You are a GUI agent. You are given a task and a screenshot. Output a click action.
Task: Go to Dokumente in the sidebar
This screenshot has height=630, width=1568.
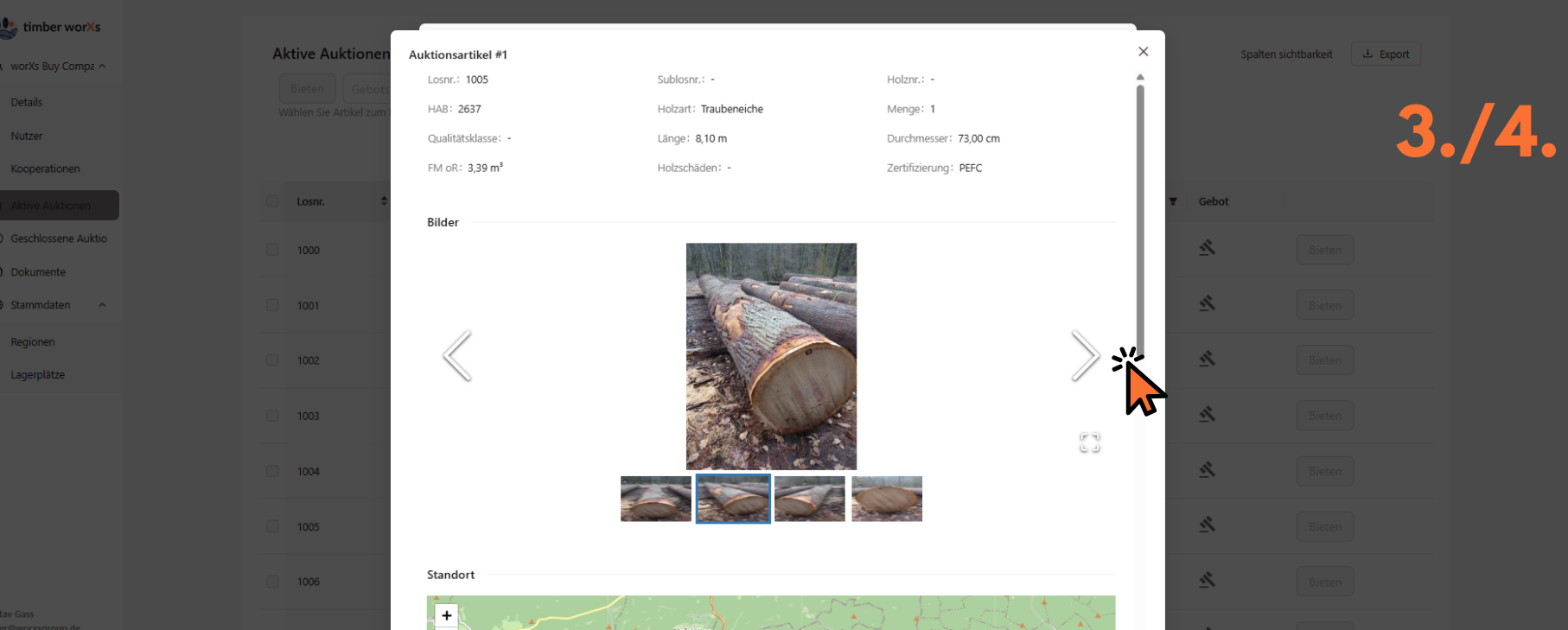click(x=38, y=272)
